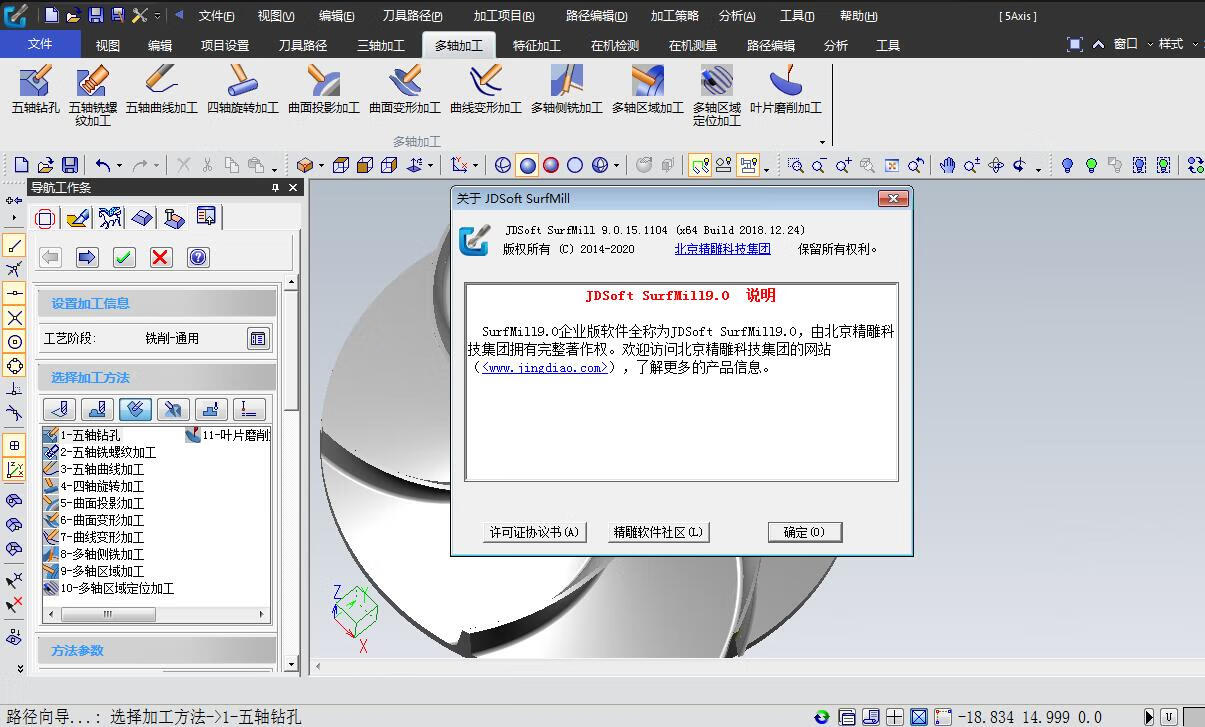1205x727 pixels.
Task: Toggle the crosshair icon in status bar
Action: point(895,717)
